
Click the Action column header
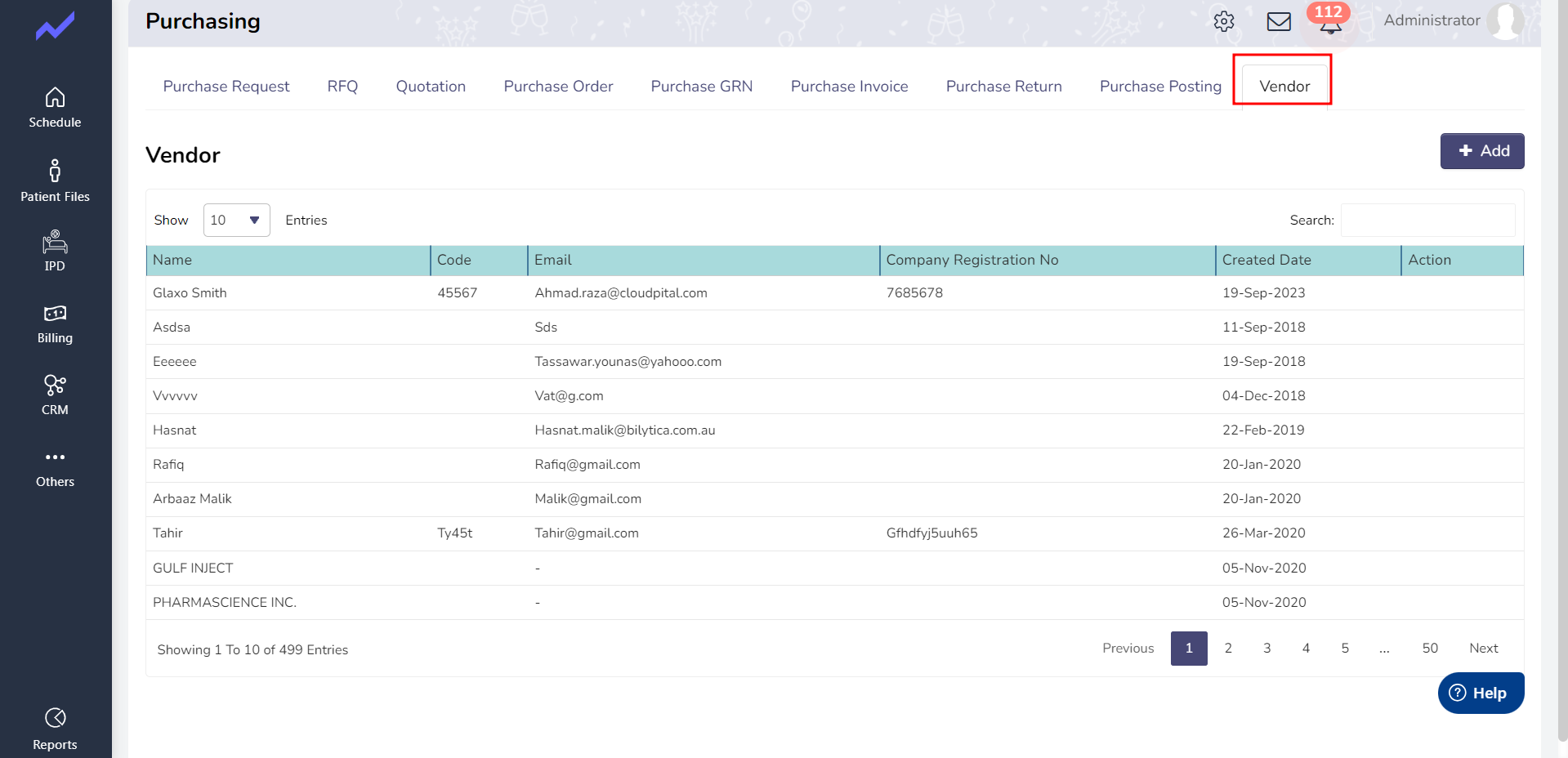[1462, 261]
